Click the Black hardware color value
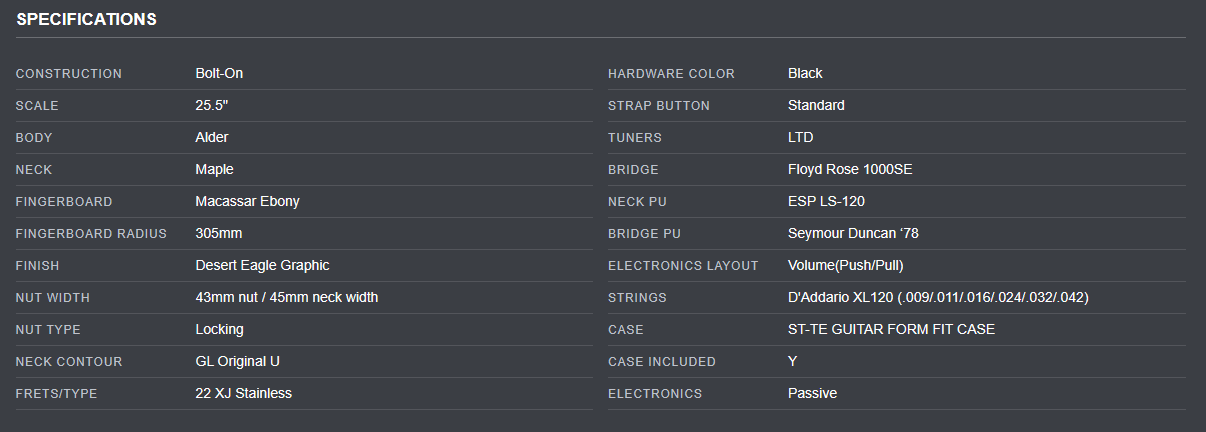1206x432 pixels. (805, 73)
